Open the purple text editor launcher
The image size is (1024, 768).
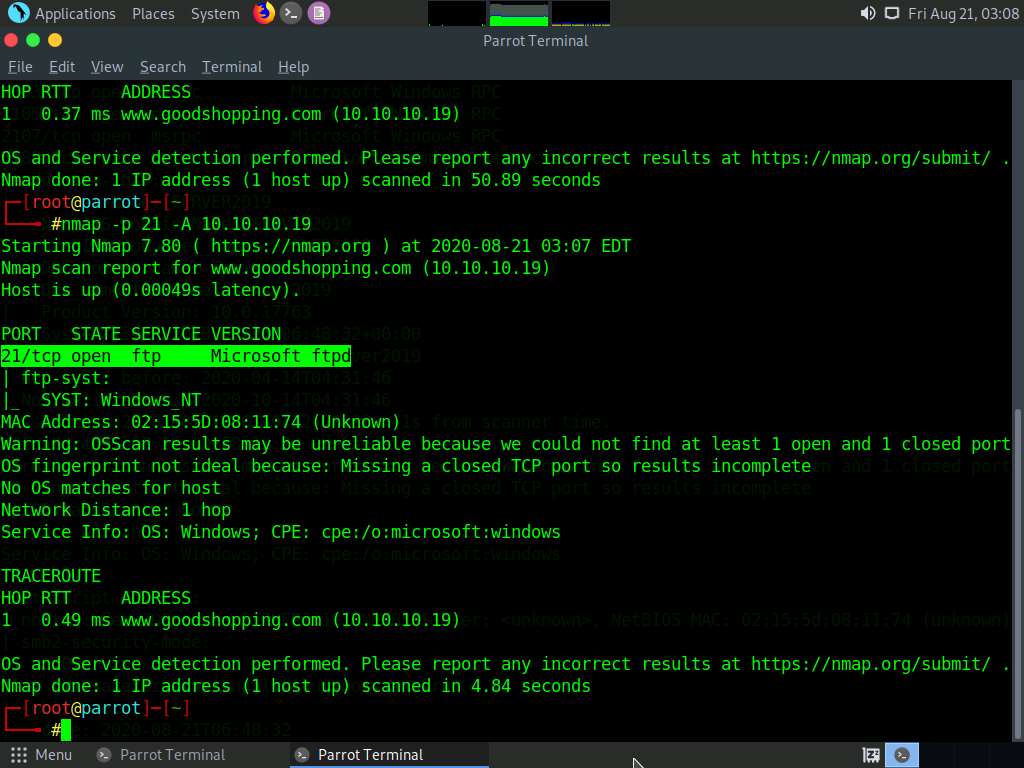click(319, 13)
